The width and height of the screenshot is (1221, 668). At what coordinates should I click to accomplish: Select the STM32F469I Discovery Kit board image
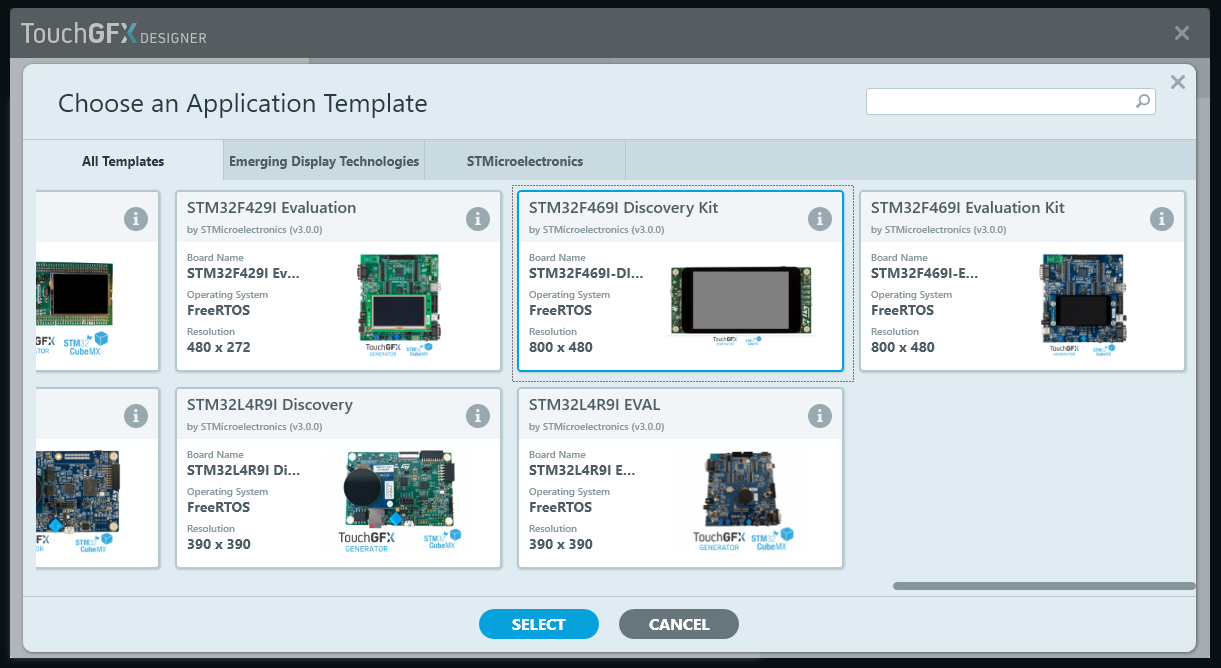point(742,304)
